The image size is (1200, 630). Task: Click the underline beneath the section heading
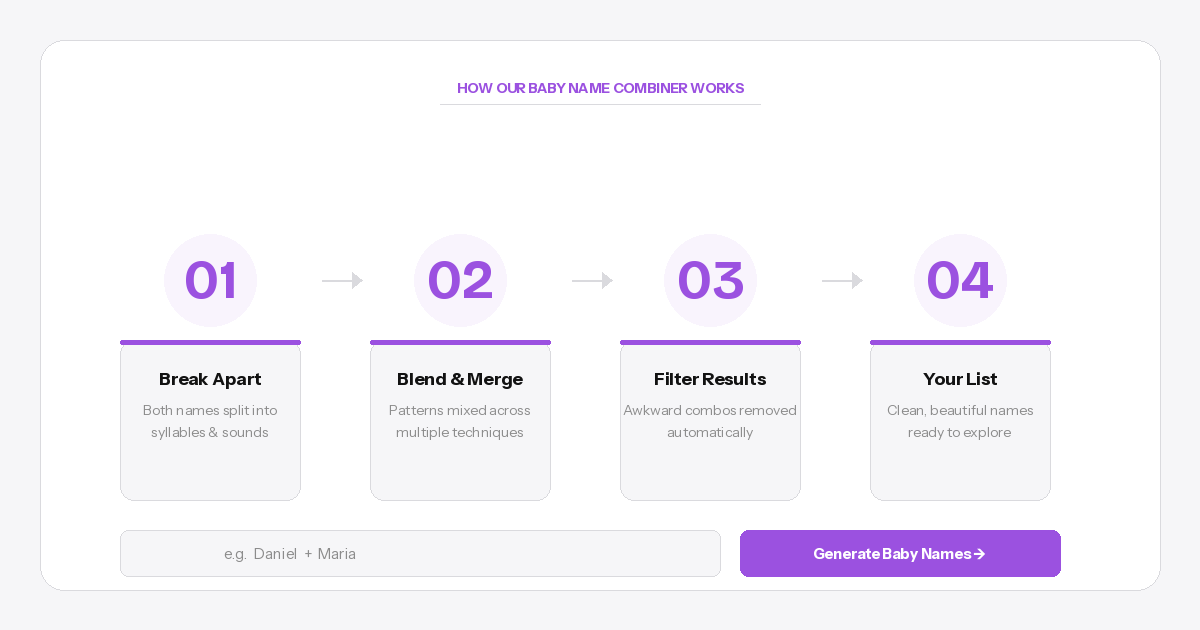[x=600, y=104]
